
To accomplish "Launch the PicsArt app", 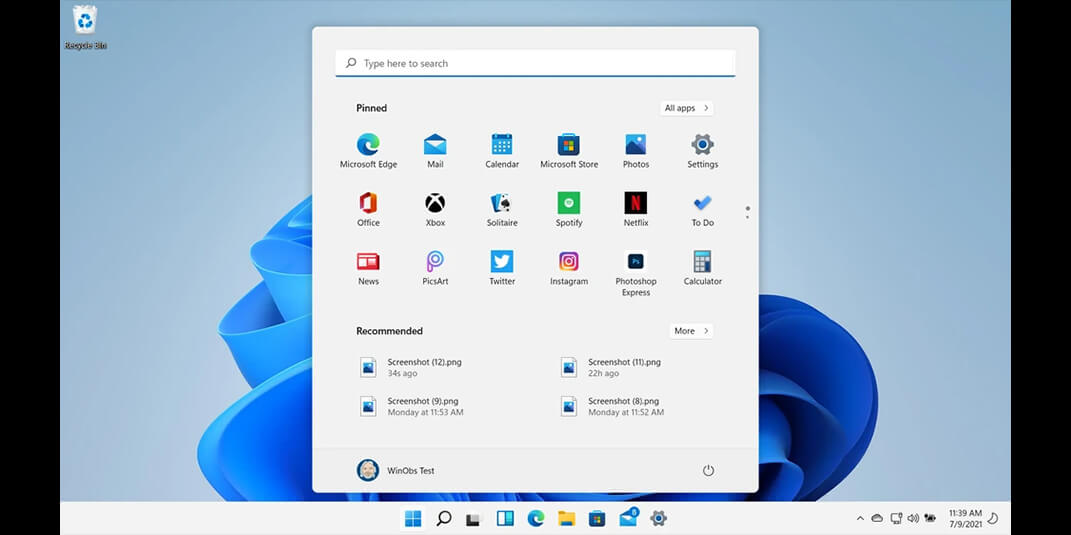I will (x=435, y=268).
